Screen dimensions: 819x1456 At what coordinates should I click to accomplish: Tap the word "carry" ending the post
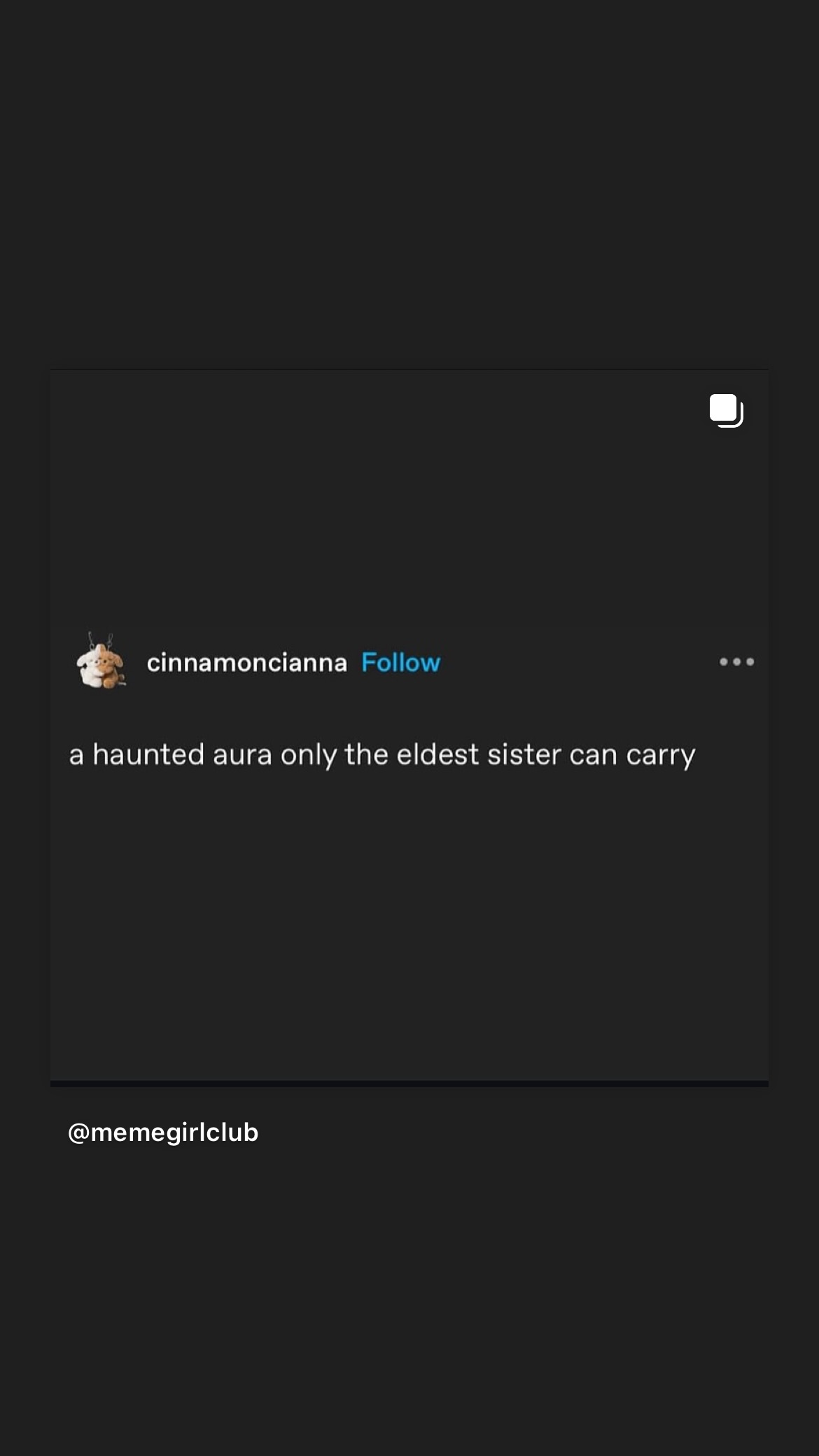(x=661, y=757)
